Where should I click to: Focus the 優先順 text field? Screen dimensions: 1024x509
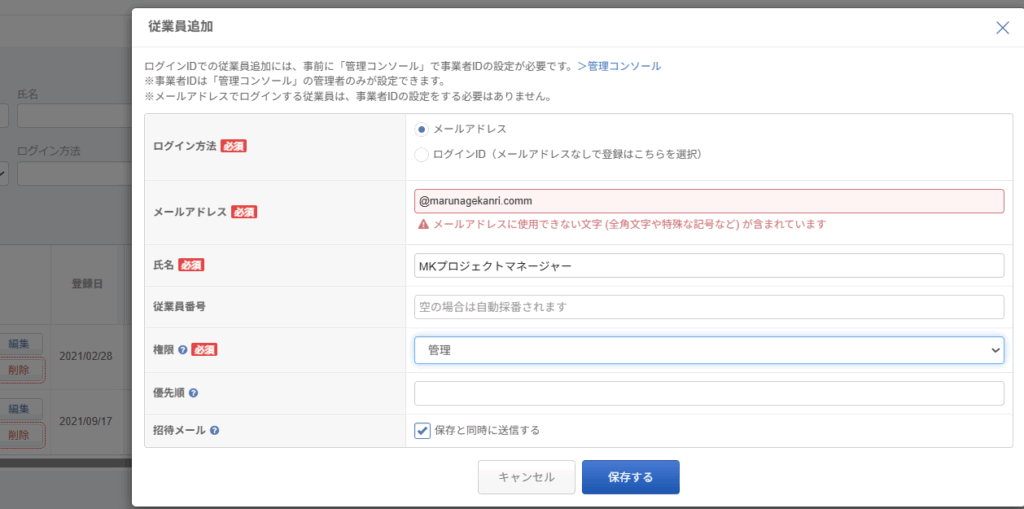(708, 393)
